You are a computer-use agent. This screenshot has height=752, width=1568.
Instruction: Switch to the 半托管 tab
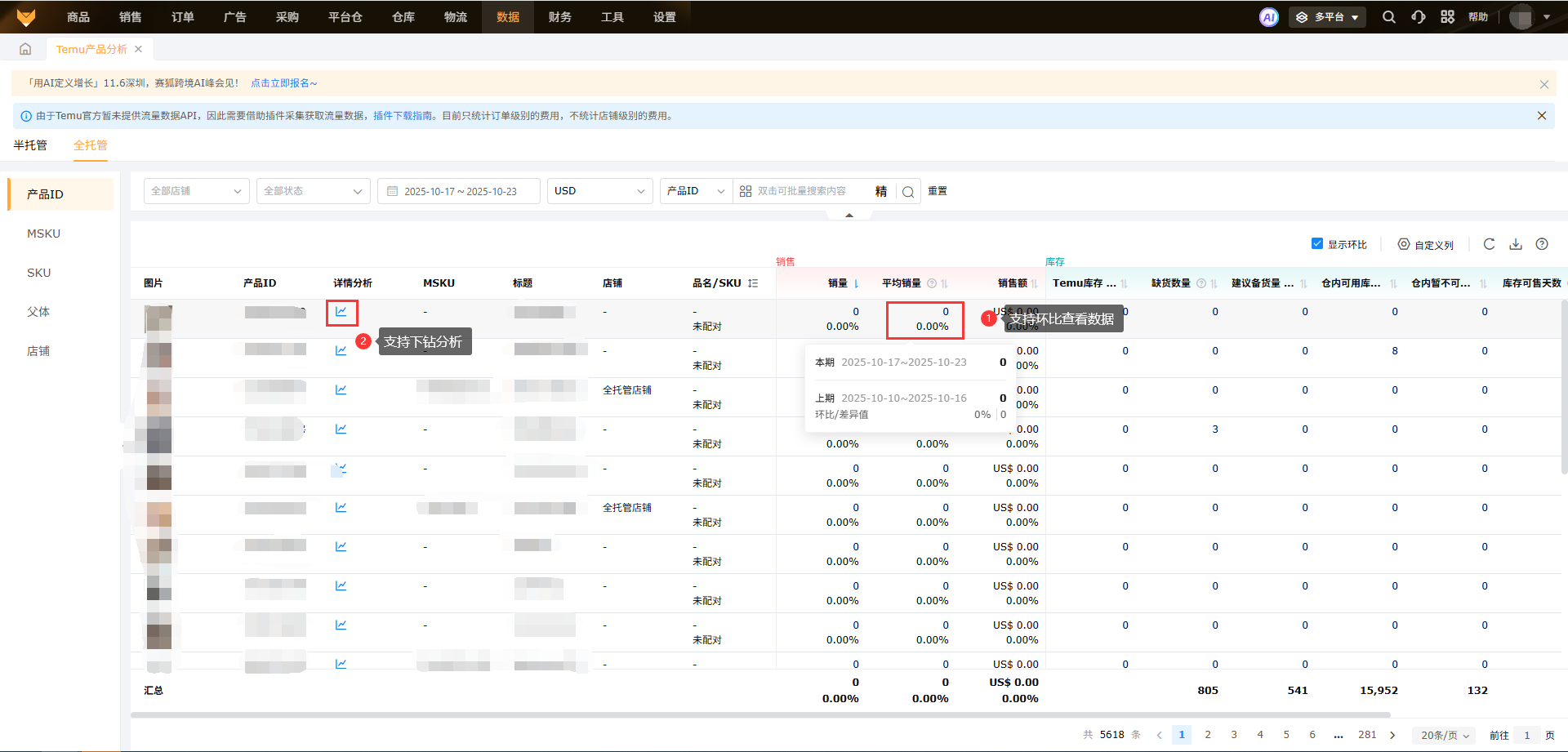tap(30, 145)
